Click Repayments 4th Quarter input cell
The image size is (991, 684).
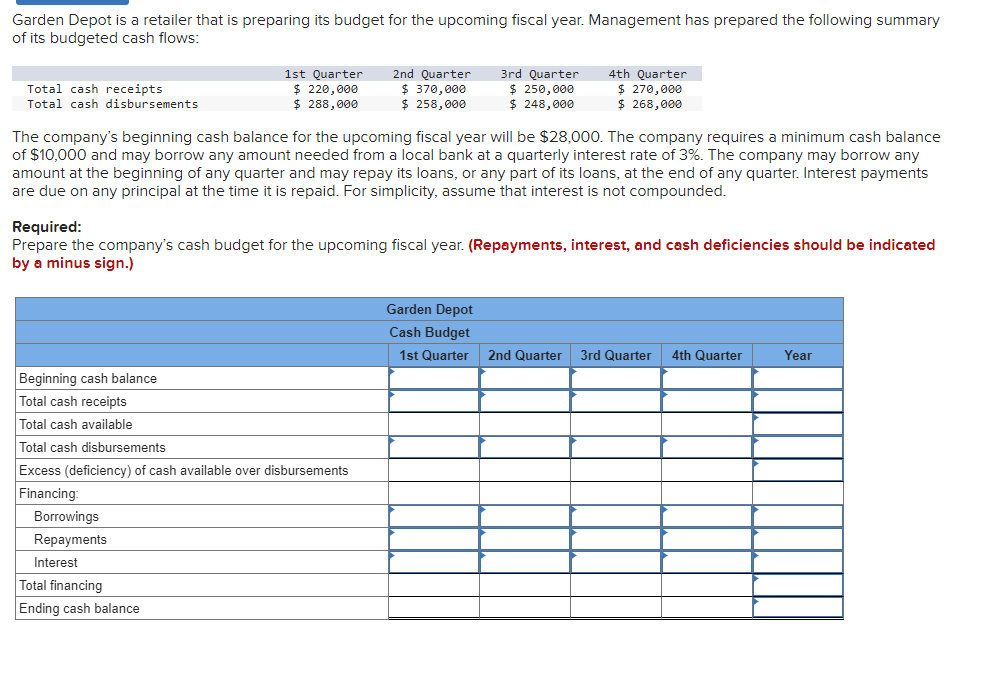pos(707,539)
